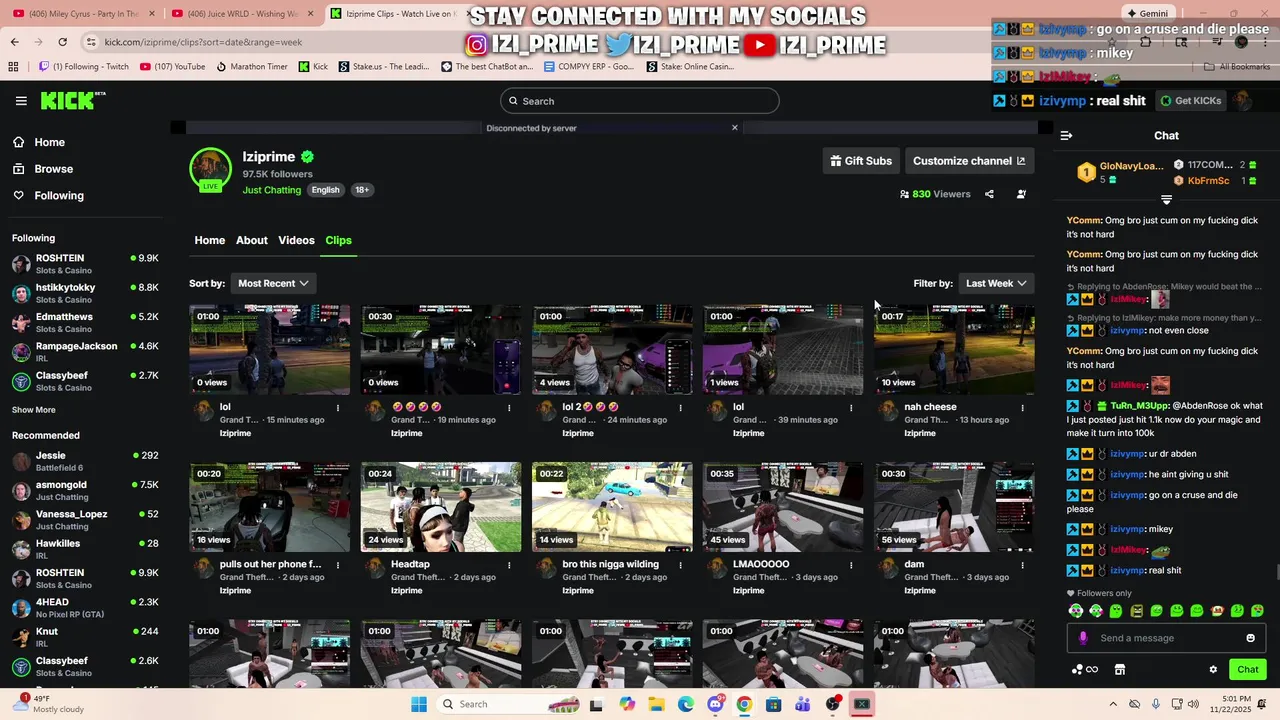The width and height of the screenshot is (1280, 720).
Task: Open Google Chrome from the taskbar
Action: (744, 704)
